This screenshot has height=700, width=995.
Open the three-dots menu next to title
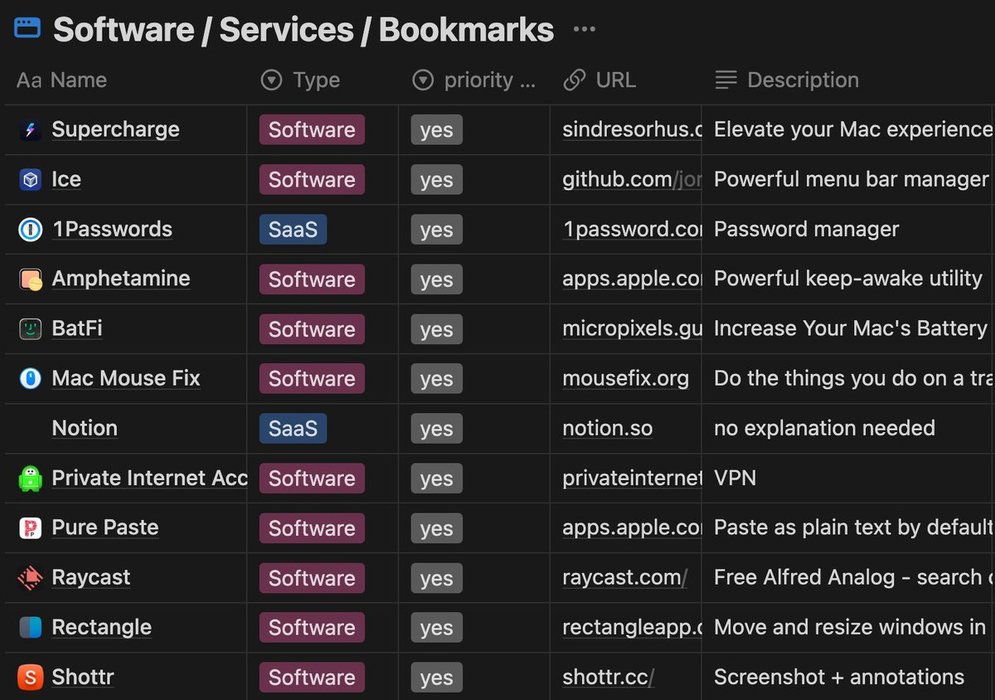[584, 29]
